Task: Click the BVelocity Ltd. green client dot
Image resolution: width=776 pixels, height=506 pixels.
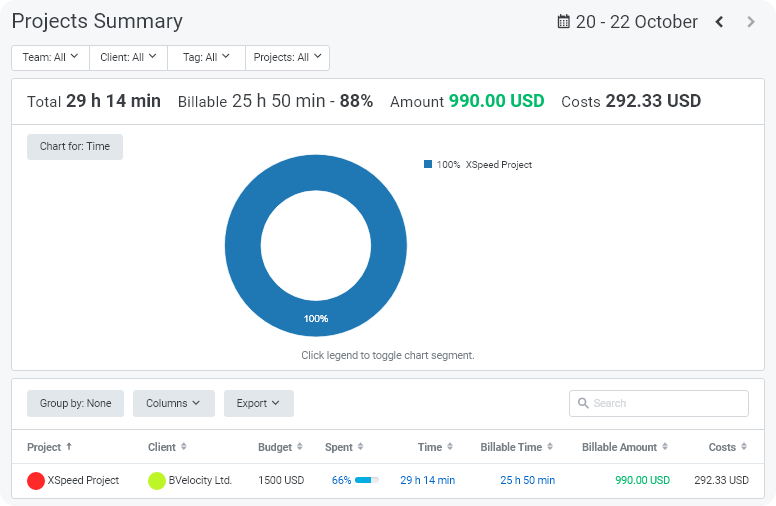Action: (157, 481)
